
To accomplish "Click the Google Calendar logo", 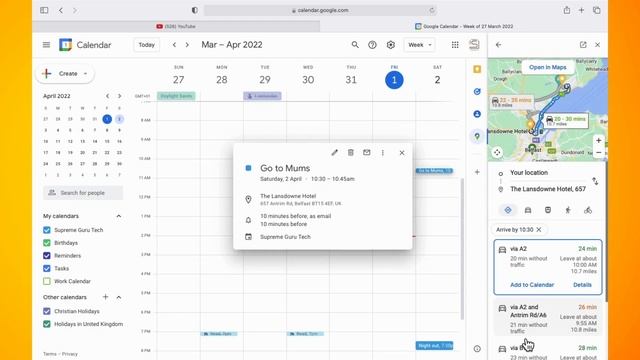I will [x=65, y=45].
